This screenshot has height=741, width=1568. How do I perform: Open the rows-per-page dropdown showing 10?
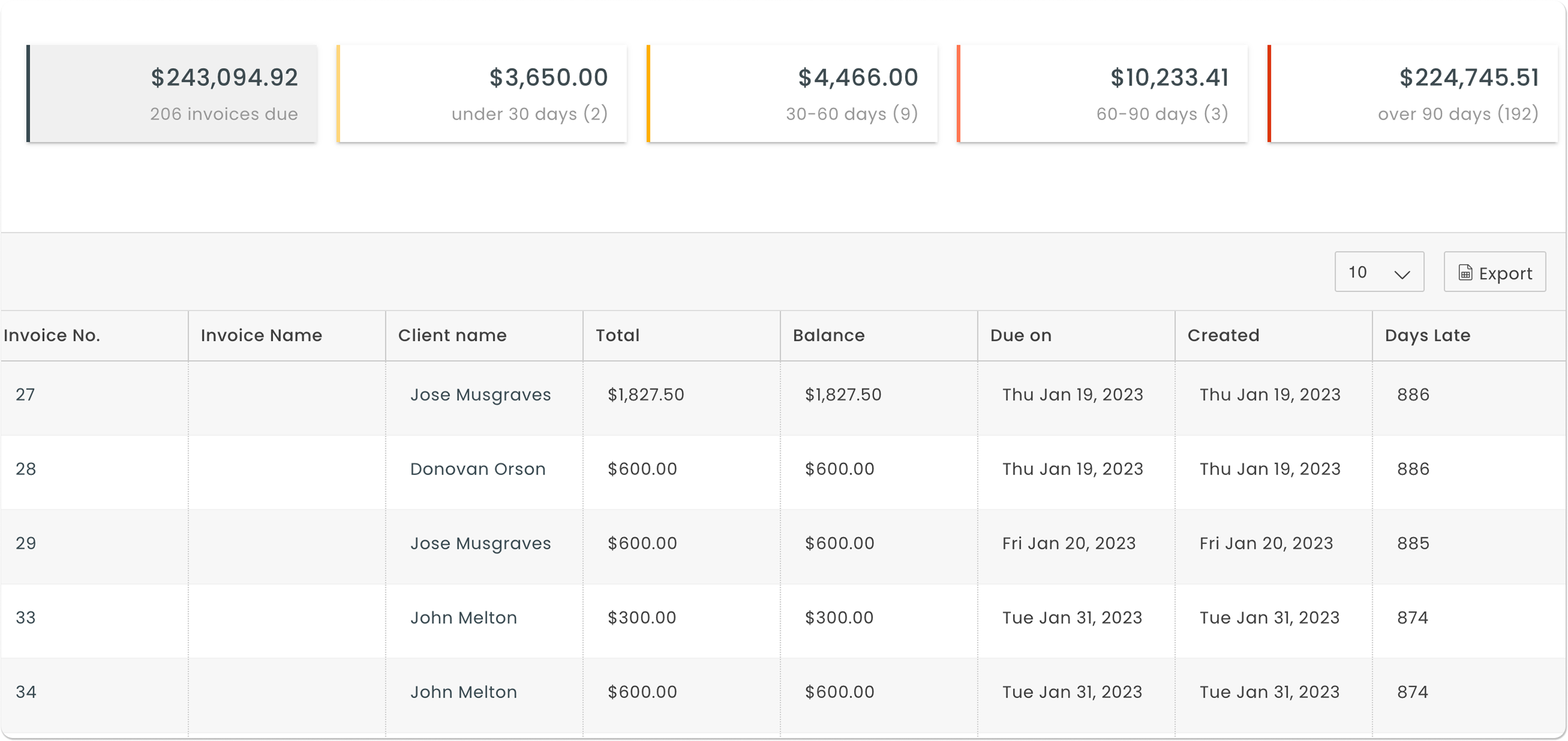pyautogui.click(x=1378, y=272)
